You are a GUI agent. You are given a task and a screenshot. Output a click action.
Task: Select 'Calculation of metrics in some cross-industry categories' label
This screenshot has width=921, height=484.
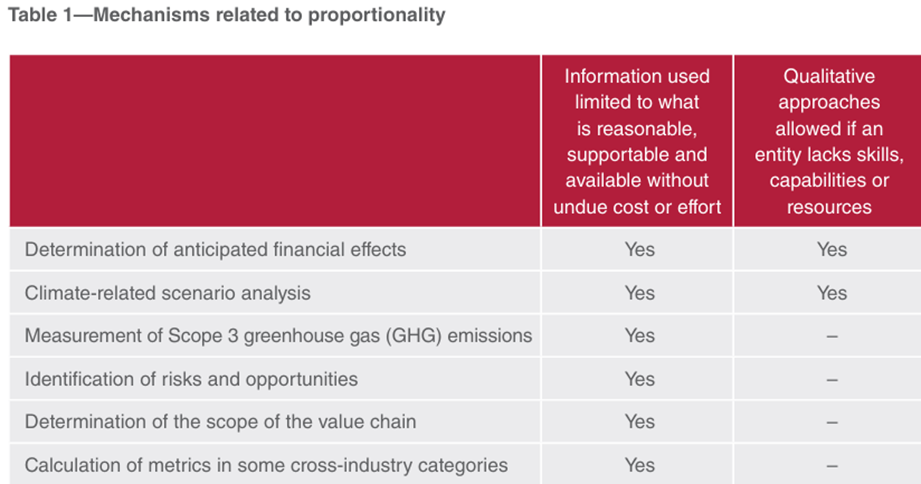(266, 465)
